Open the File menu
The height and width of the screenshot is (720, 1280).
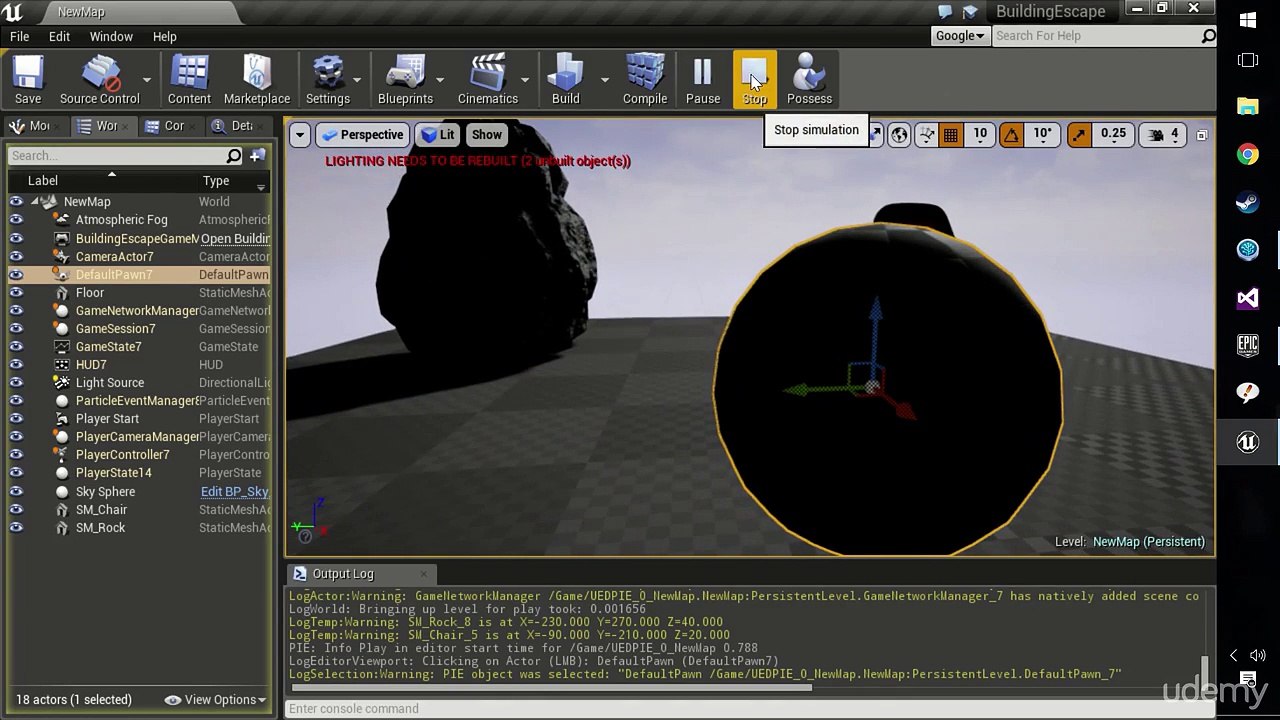coord(19,36)
